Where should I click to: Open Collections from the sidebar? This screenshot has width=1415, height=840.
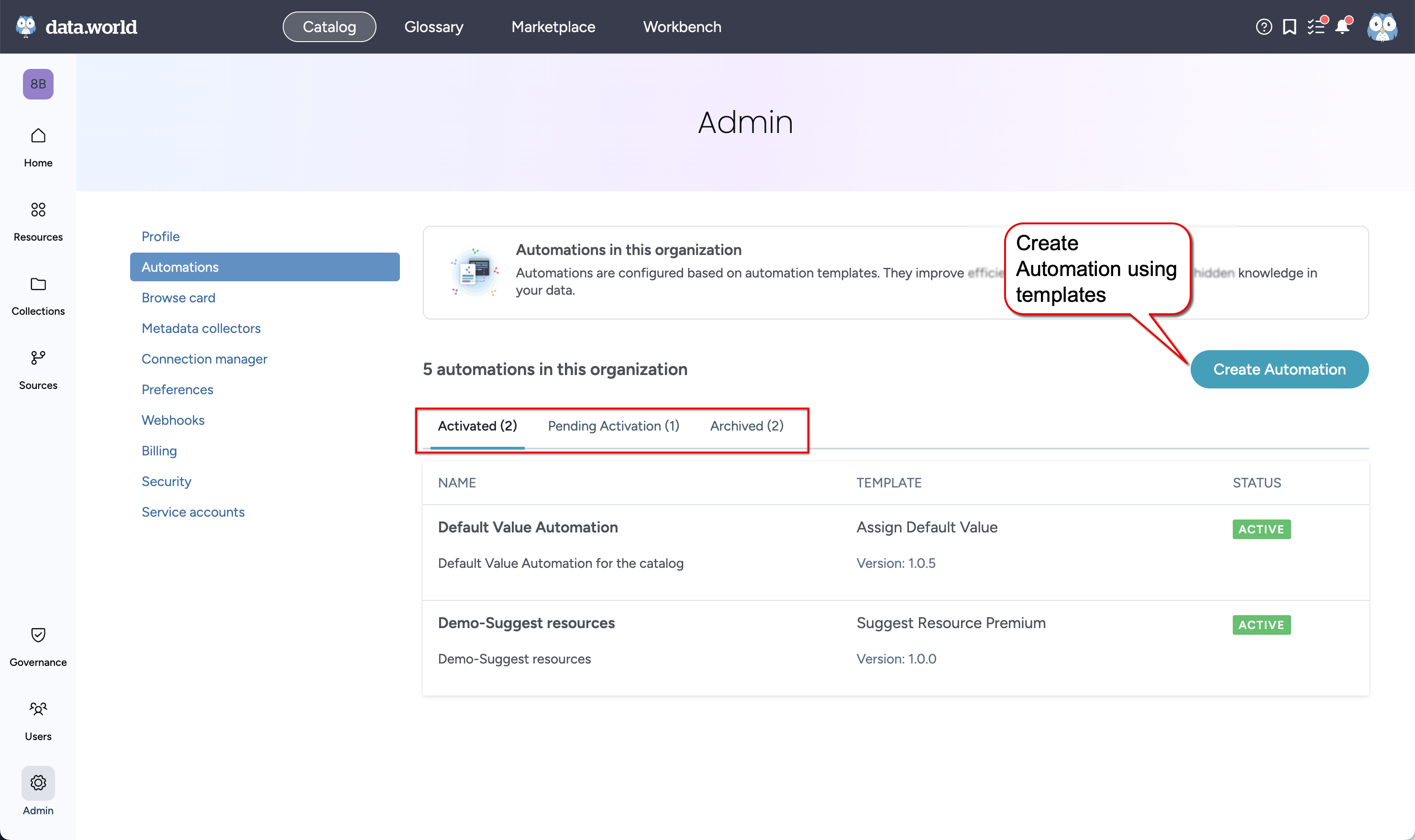(x=37, y=284)
